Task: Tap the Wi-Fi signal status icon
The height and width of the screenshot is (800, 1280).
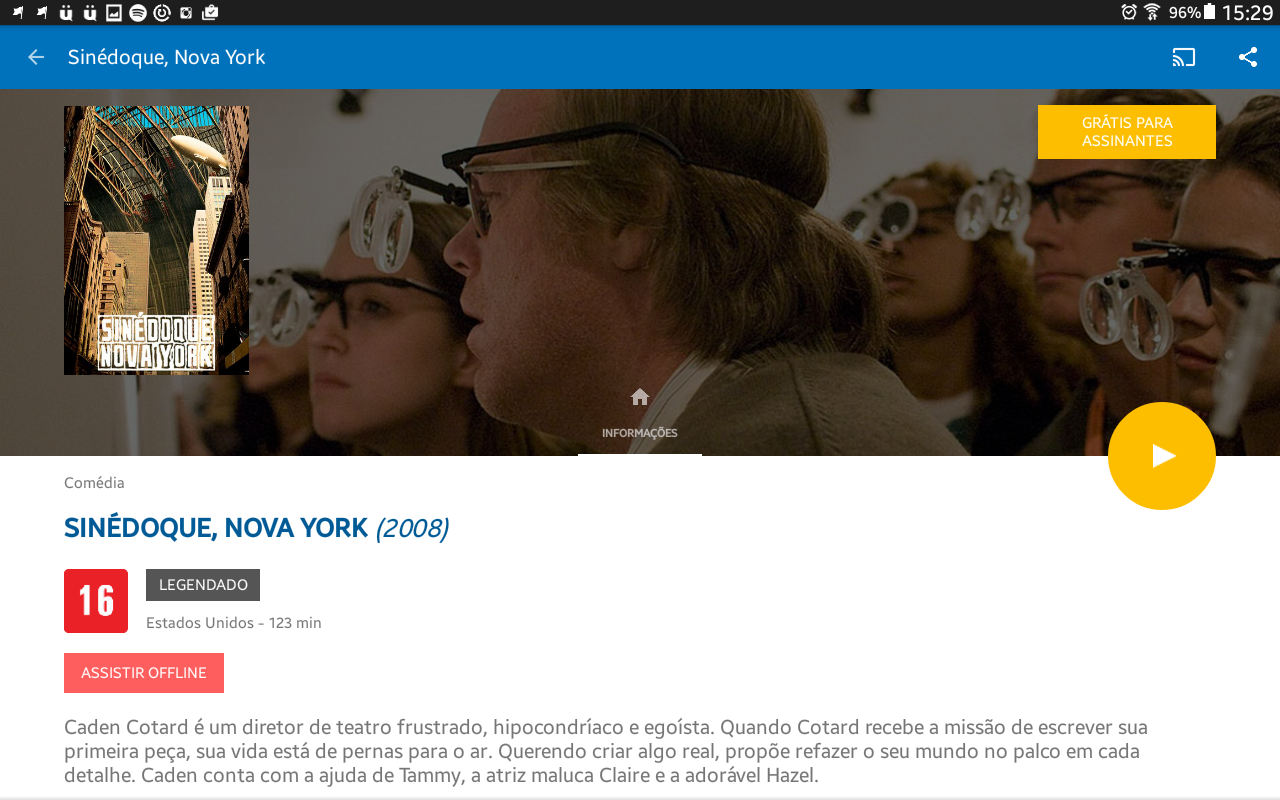Action: pos(1152,12)
